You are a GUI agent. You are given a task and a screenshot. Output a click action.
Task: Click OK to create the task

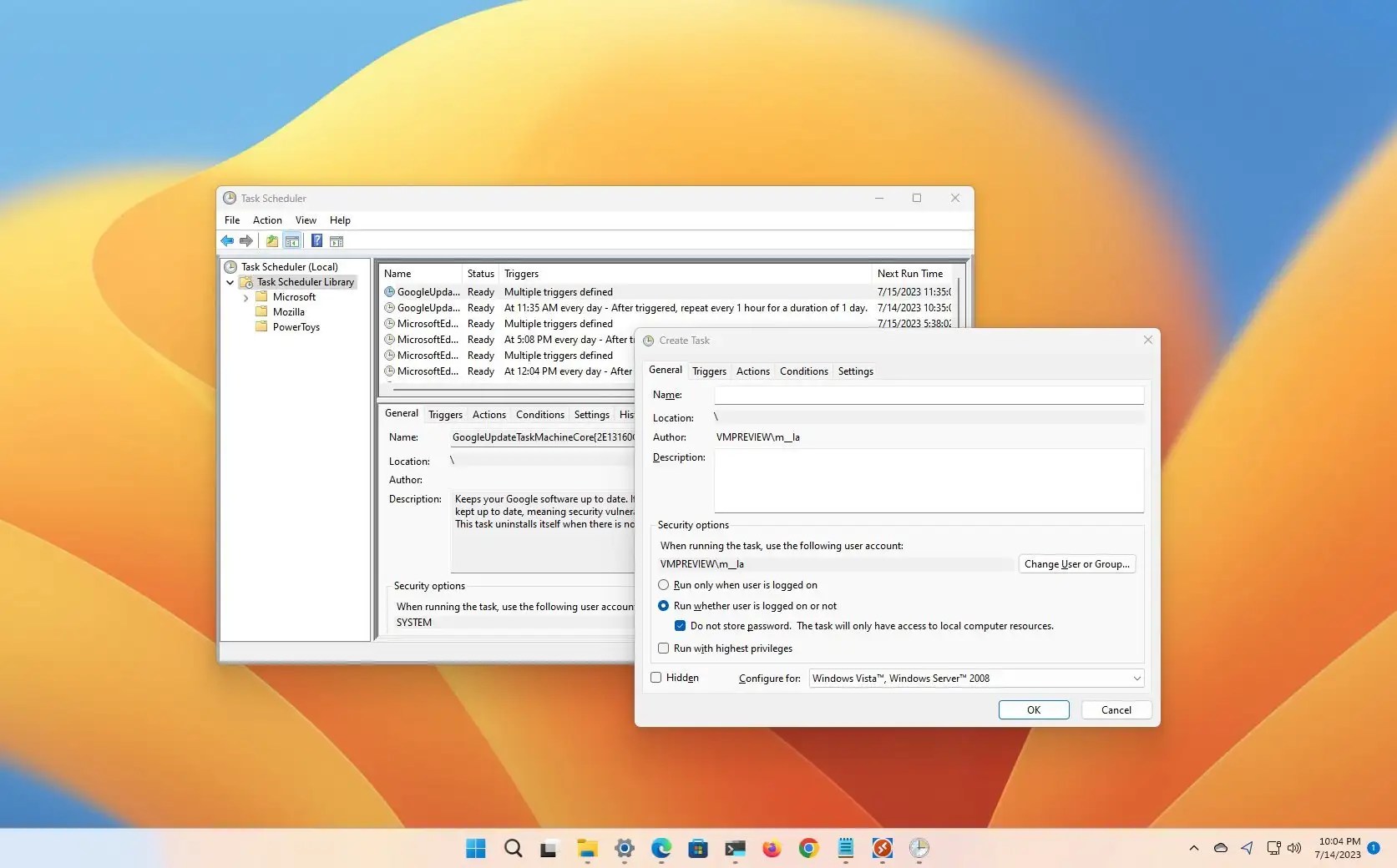click(x=1033, y=709)
